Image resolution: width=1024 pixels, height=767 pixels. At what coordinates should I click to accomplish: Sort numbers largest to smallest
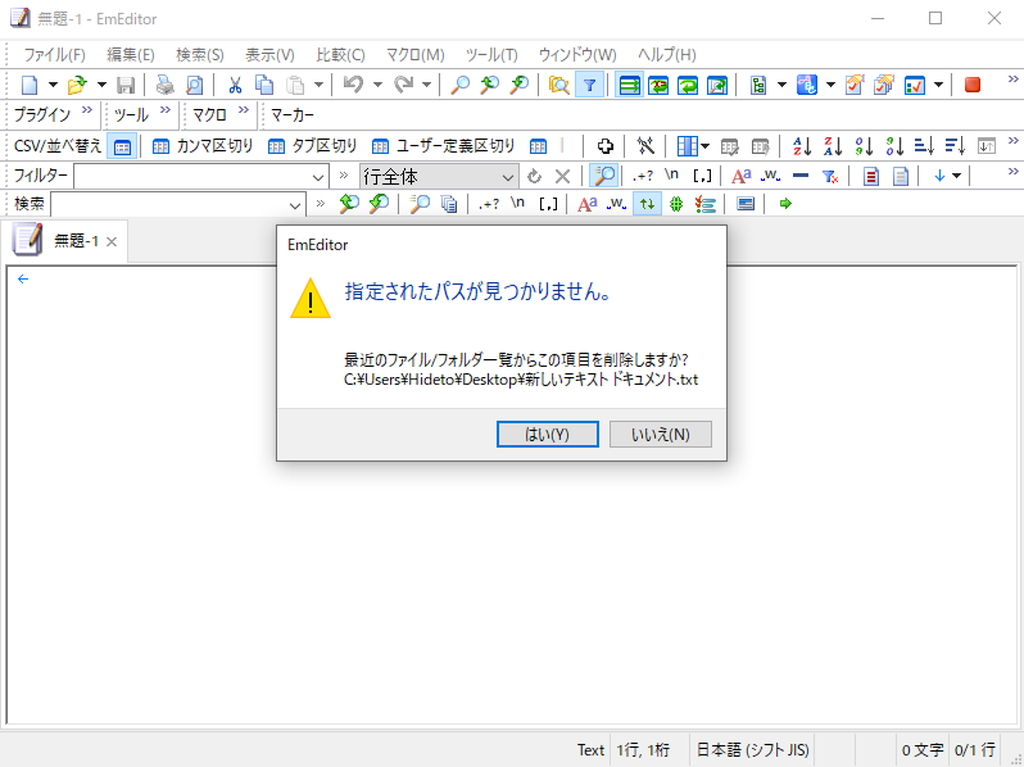(895, 146)
